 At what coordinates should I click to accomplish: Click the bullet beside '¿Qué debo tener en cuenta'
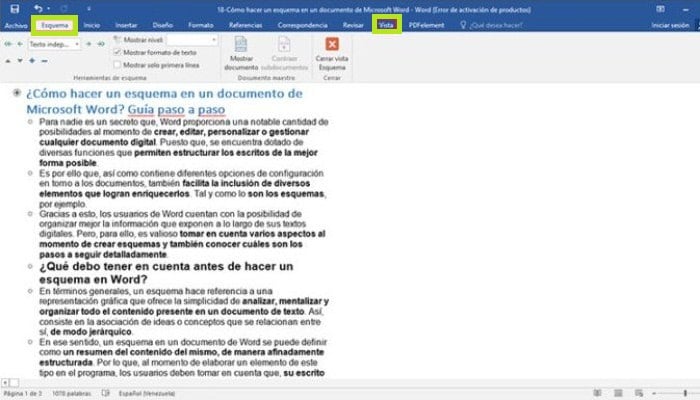(30, 267)
